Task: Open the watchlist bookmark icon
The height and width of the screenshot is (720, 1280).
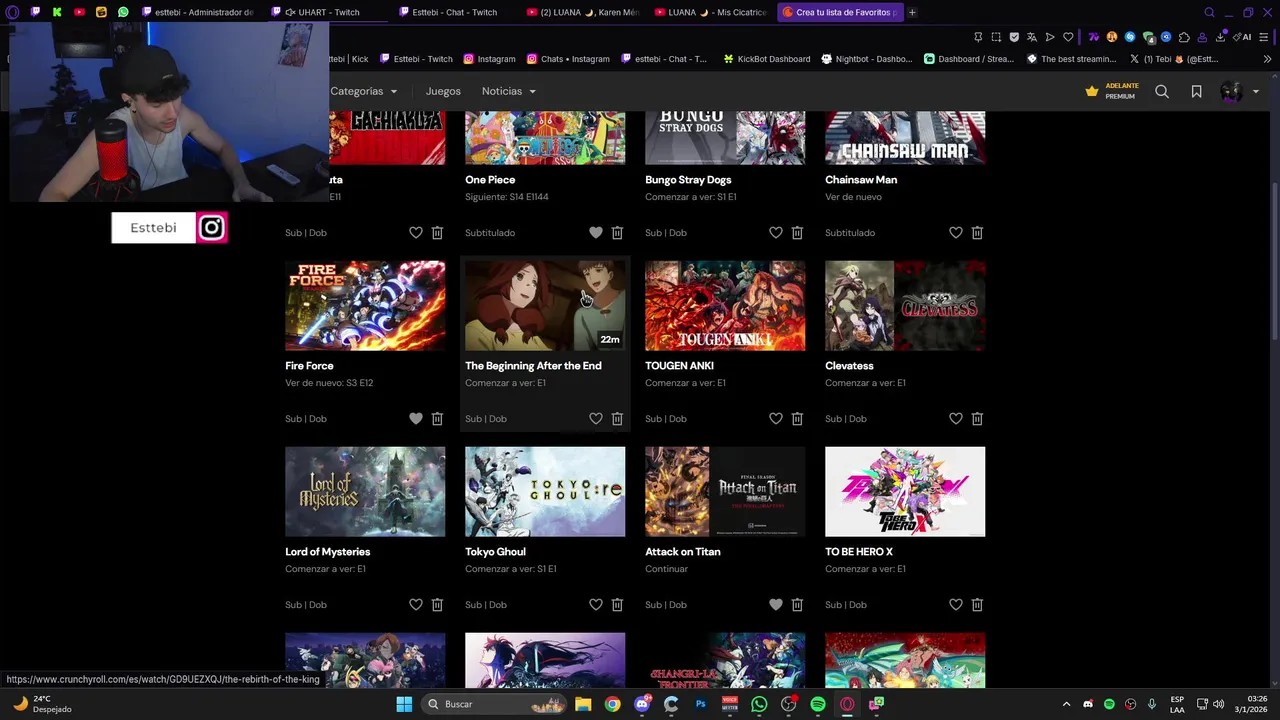Action: click(1196, 91)
